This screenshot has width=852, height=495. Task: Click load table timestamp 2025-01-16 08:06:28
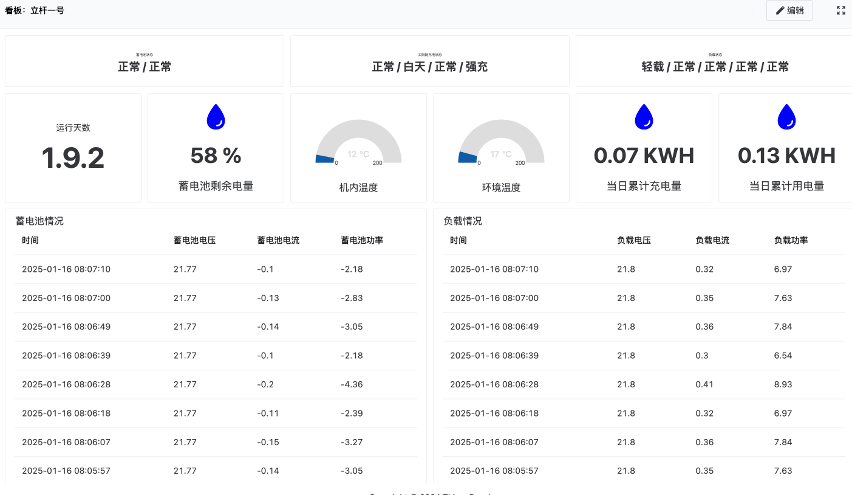[494, 384]
